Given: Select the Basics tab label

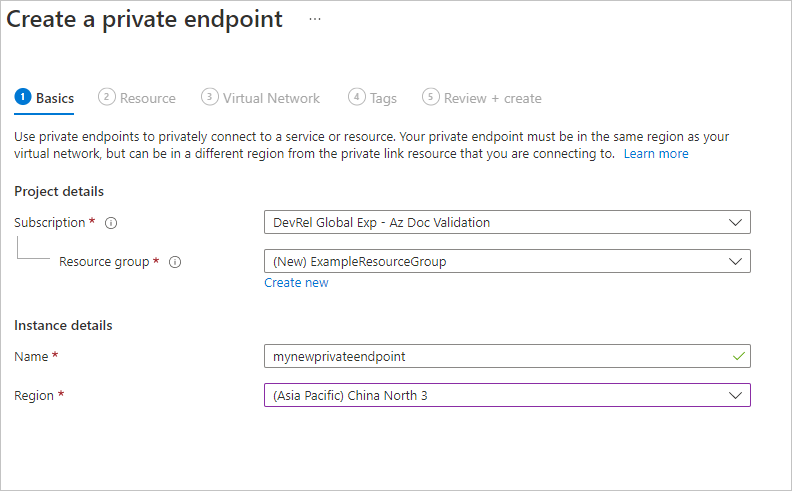Looking at the screenshot, I should coord(55,98).
